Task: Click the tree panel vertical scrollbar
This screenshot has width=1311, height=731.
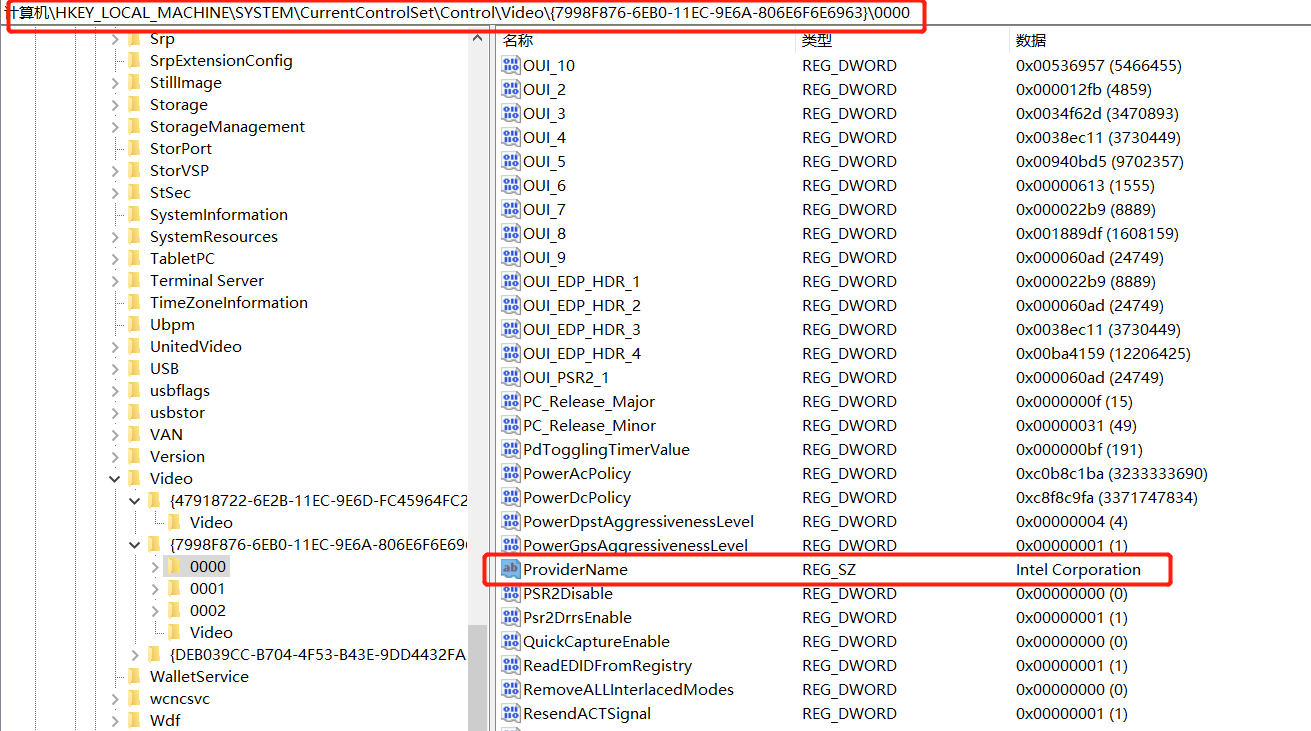Action: [x=474, y=300]
